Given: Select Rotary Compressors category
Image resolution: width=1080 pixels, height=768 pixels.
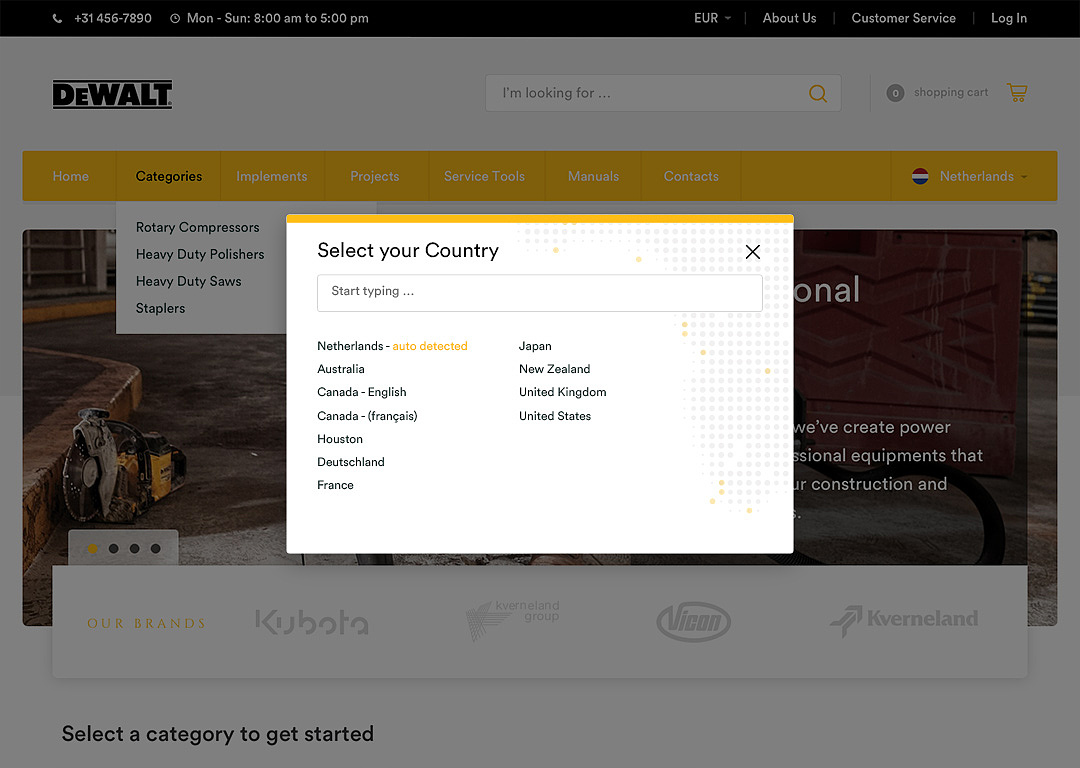Looking at the screenshot, I should (198, 227).
